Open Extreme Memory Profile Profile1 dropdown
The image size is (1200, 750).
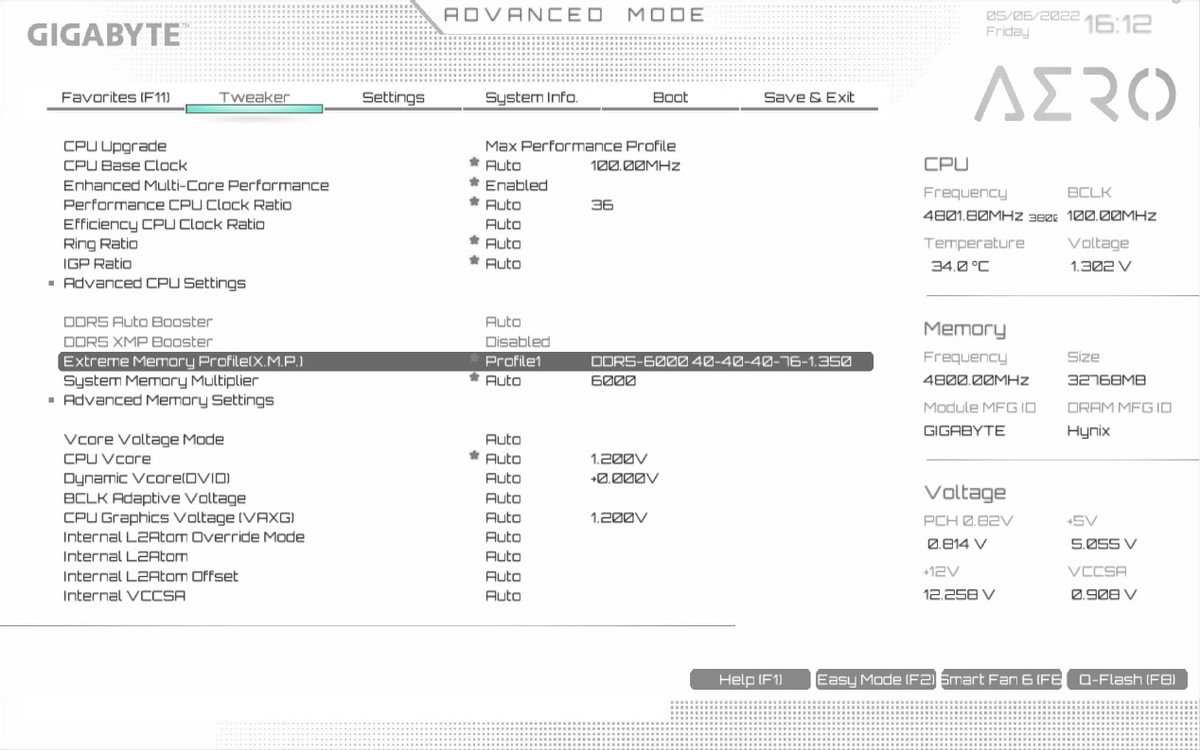point(512,361)
